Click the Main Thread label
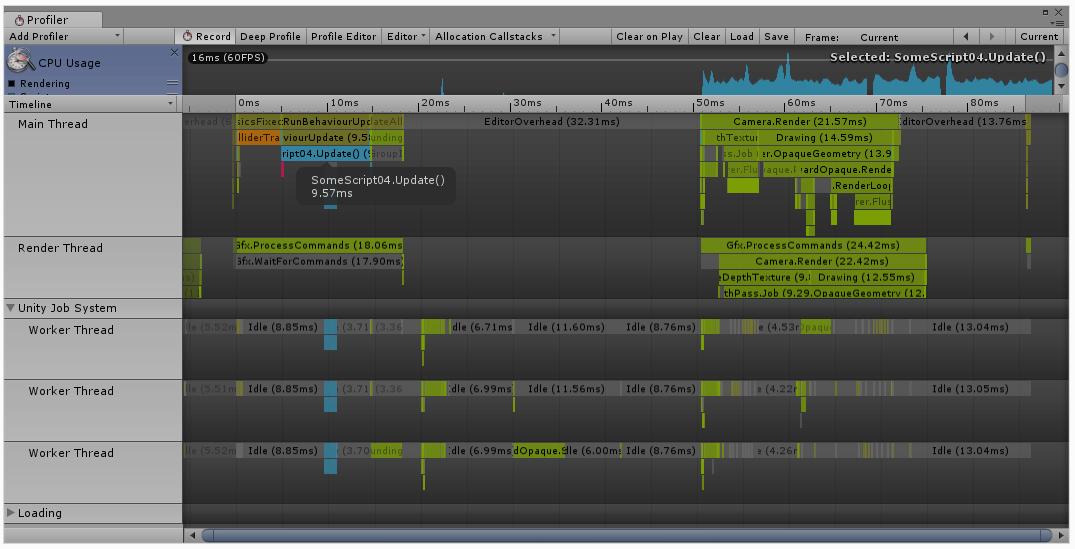1075x549 pixels. (x=53, y=124)
